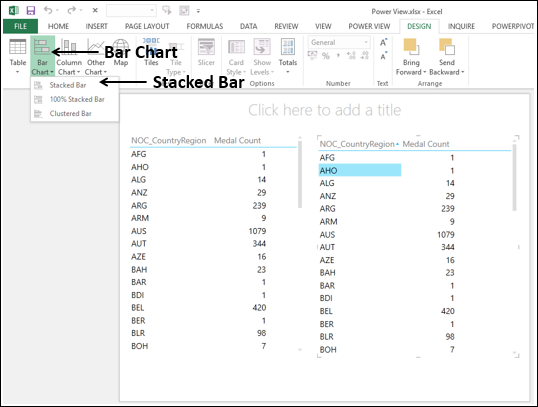Click the left table's Medal Count header
Screen dimensions: 538x407
237,141
